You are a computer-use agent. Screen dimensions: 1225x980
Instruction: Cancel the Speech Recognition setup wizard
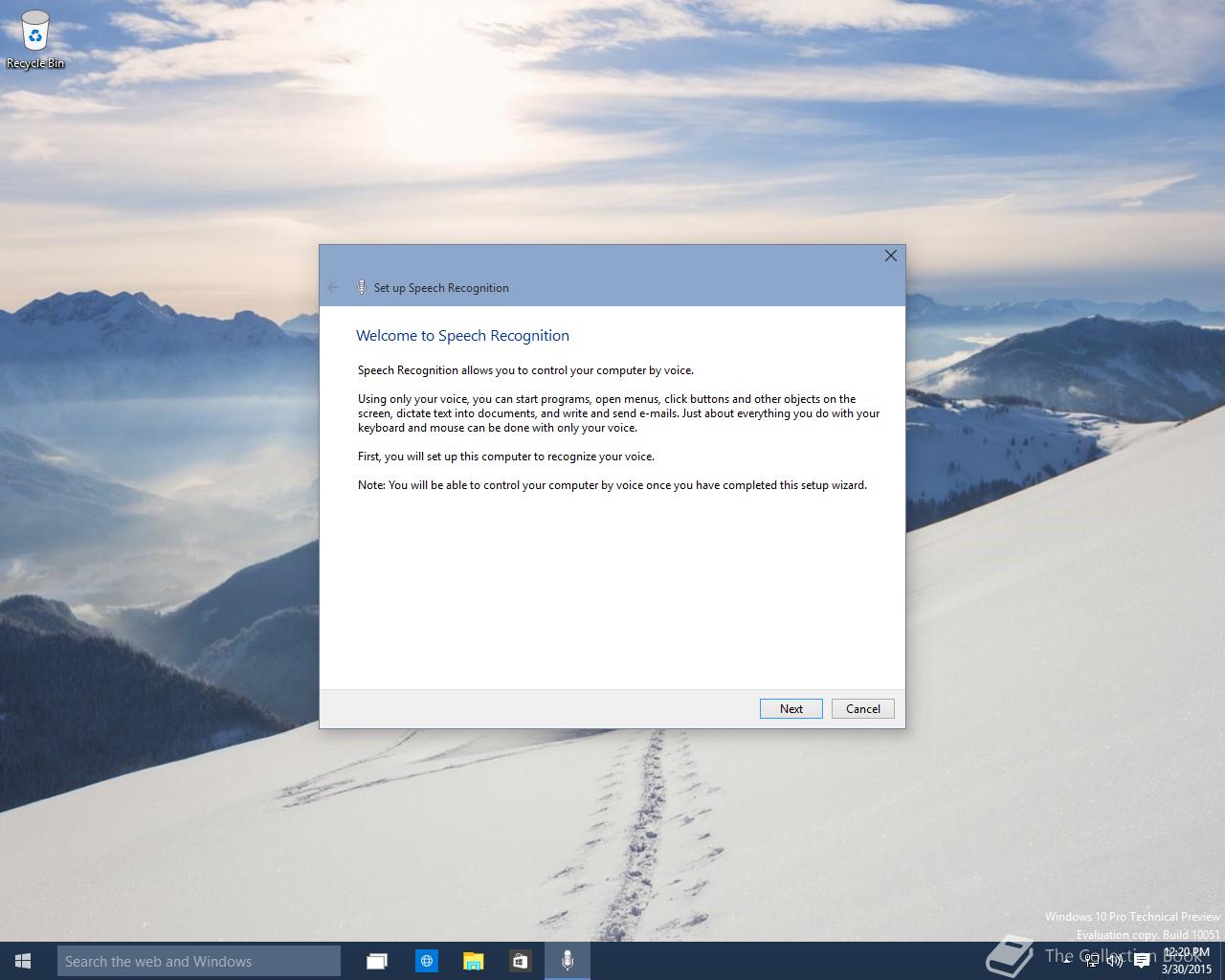(x=863, y=709)
